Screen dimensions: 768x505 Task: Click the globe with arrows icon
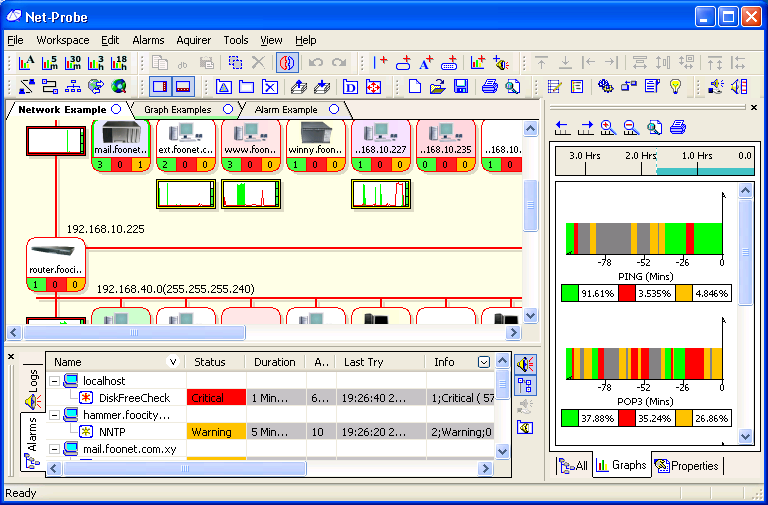(x=96, y=87)
